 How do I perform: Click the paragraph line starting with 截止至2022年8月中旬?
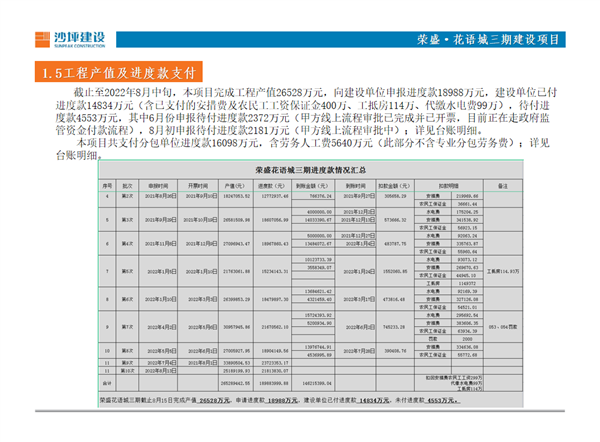point(315,93)
